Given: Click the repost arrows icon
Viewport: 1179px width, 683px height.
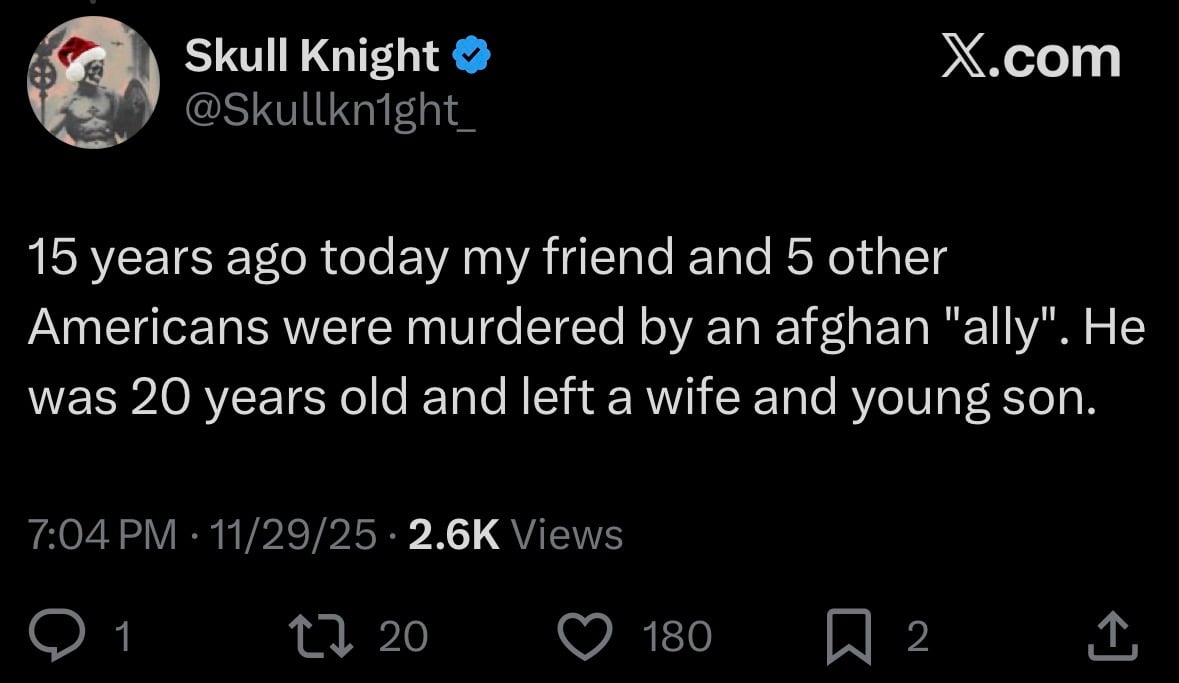Looking at the screenshot, I should (319, 637).
